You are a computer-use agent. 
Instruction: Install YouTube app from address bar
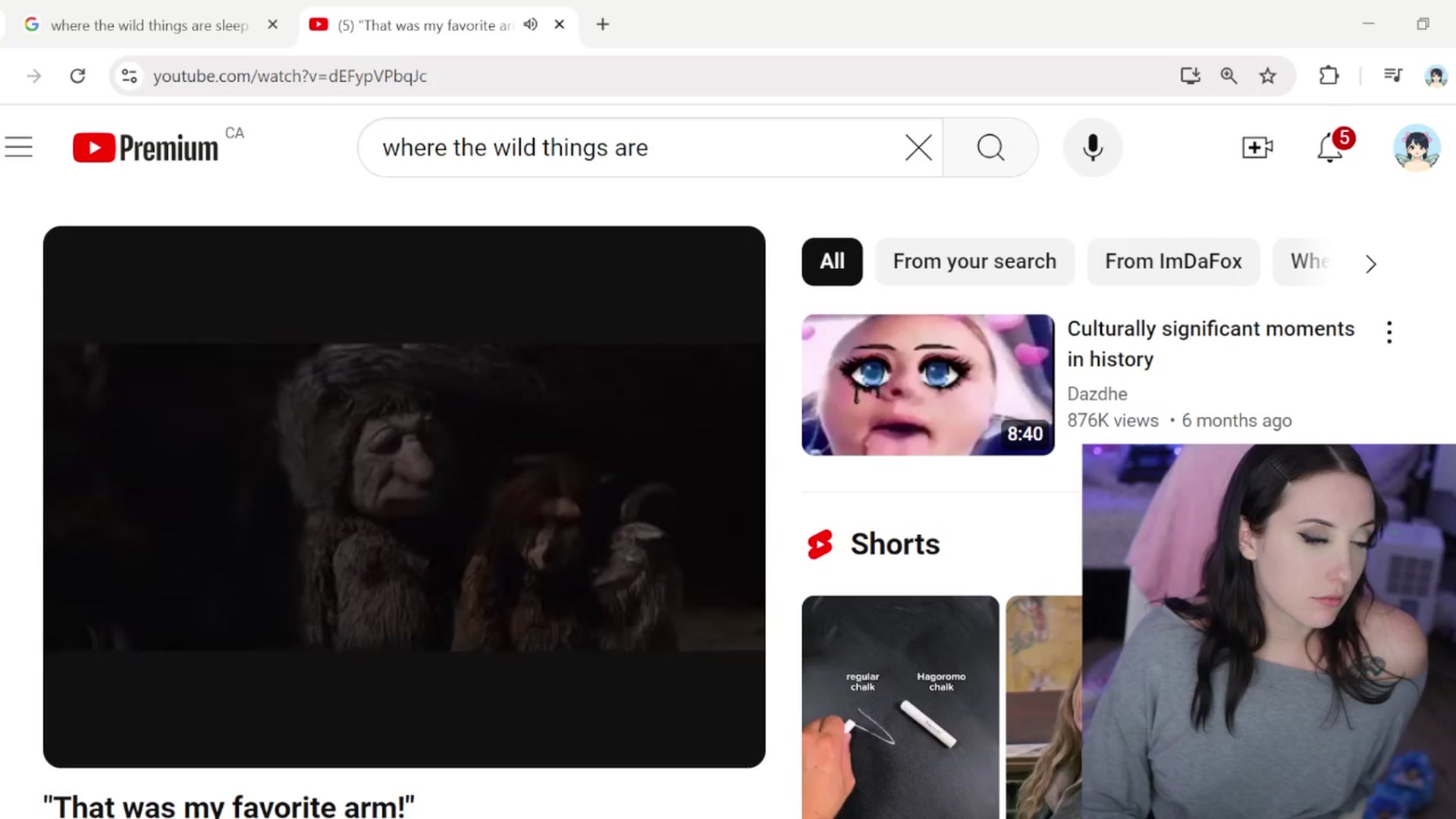coord(1190,76)
